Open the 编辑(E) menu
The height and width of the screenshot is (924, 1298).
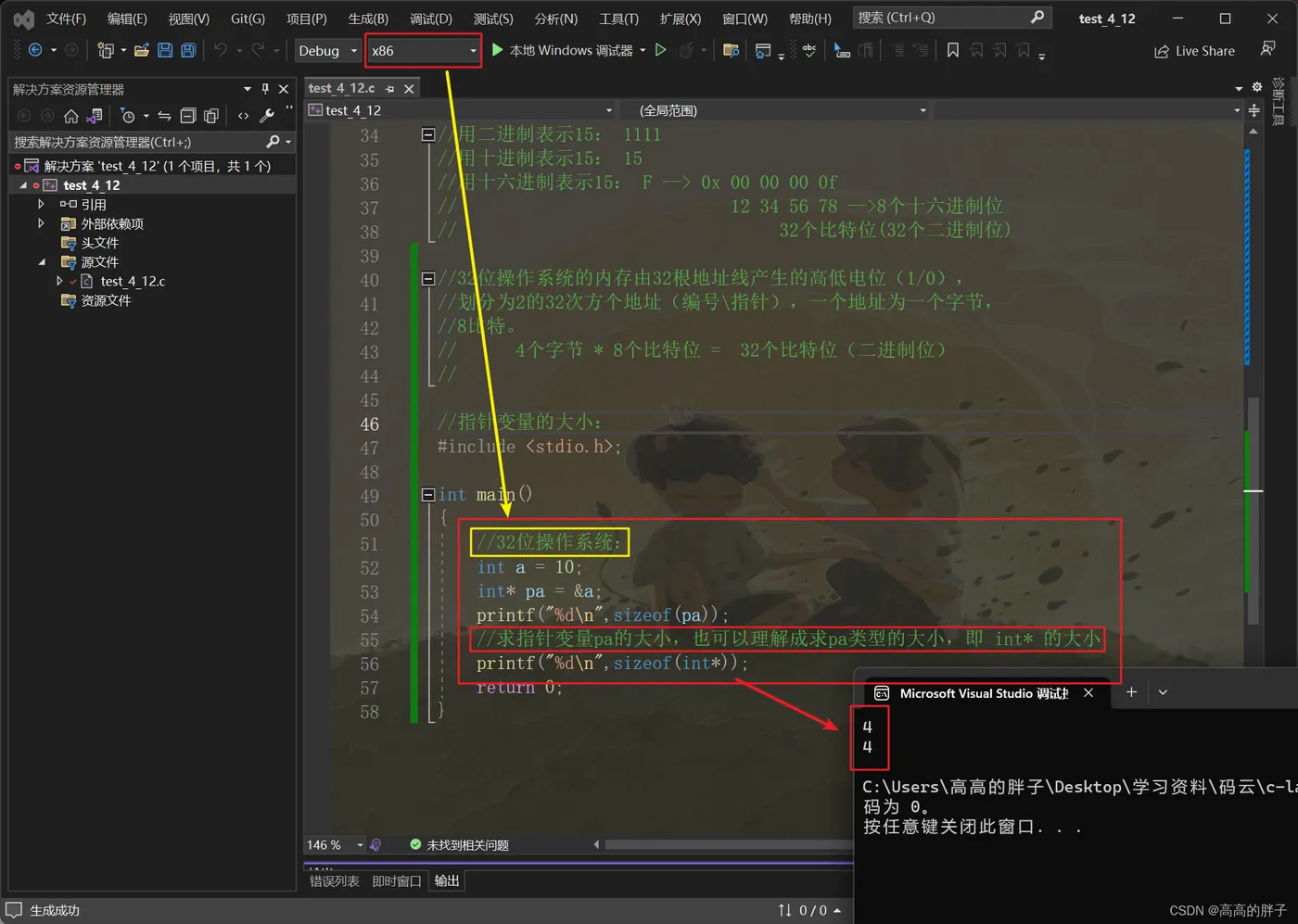[x=127, y=19]
